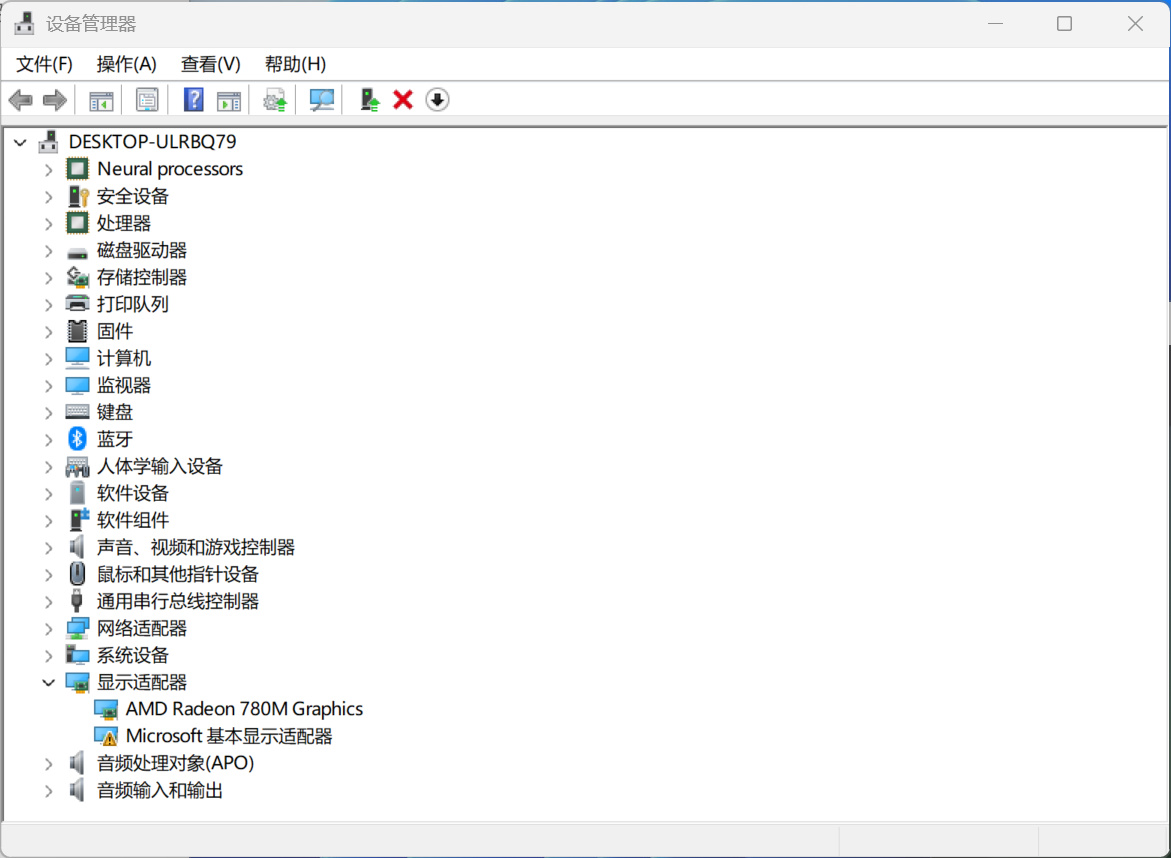Click the Neural processors chip icon
The width and height of the screenshot is (1171, 858).
pos(77,169)
